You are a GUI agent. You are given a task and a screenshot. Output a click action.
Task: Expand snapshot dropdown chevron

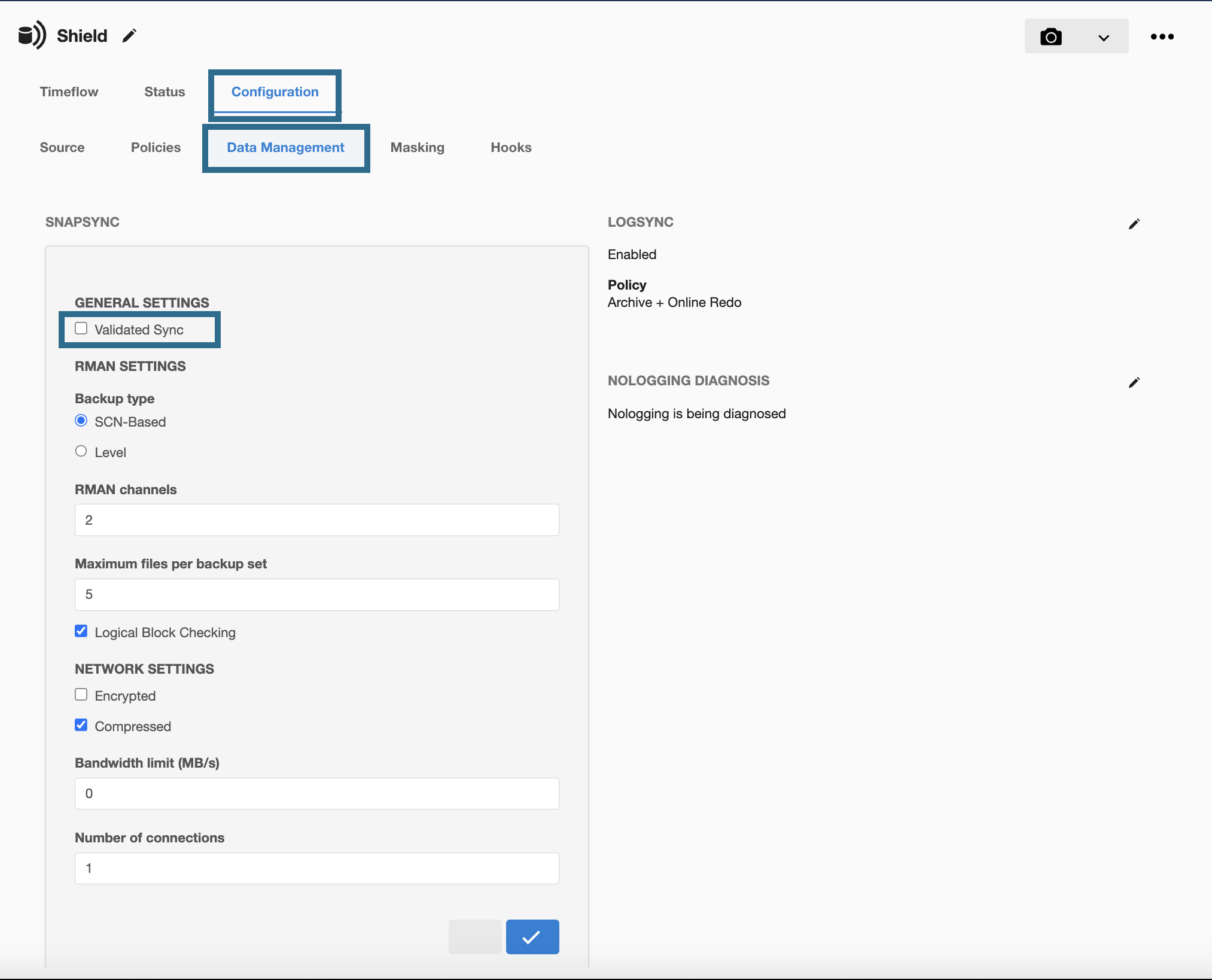1104,38
